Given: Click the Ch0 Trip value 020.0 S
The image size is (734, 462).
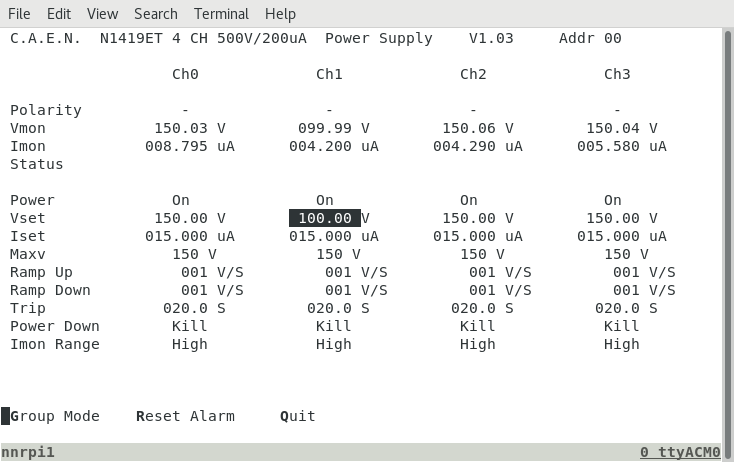Looking at the screenshot, I should [194, 308].
